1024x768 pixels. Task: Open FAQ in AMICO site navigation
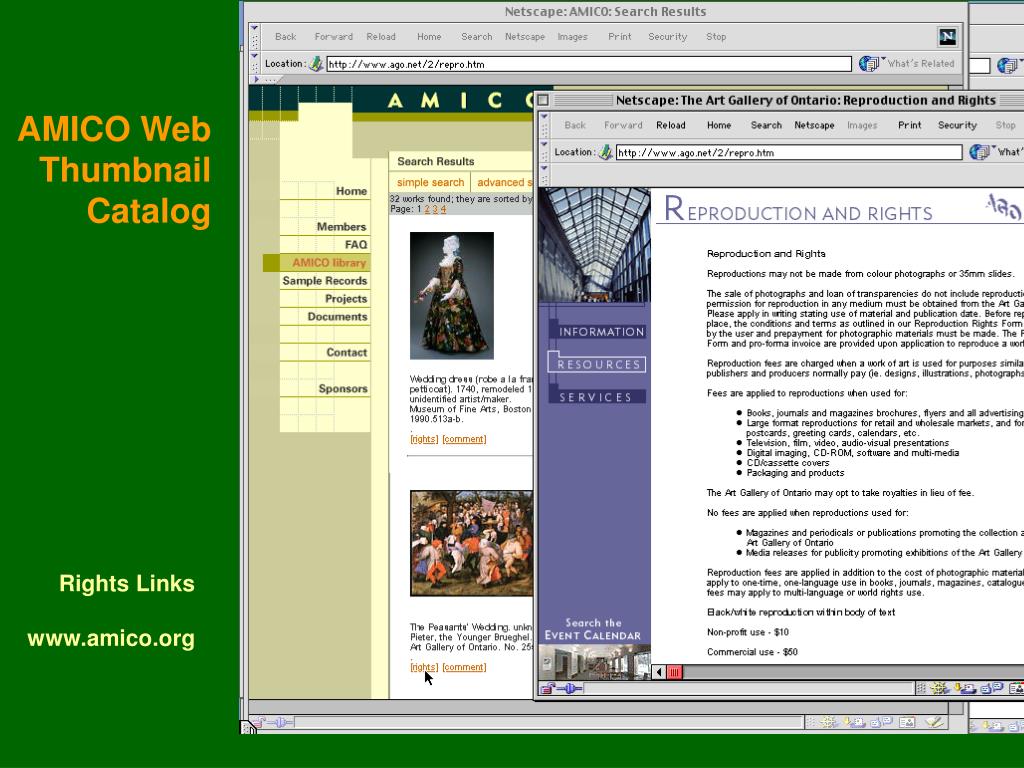pos(356,244)
